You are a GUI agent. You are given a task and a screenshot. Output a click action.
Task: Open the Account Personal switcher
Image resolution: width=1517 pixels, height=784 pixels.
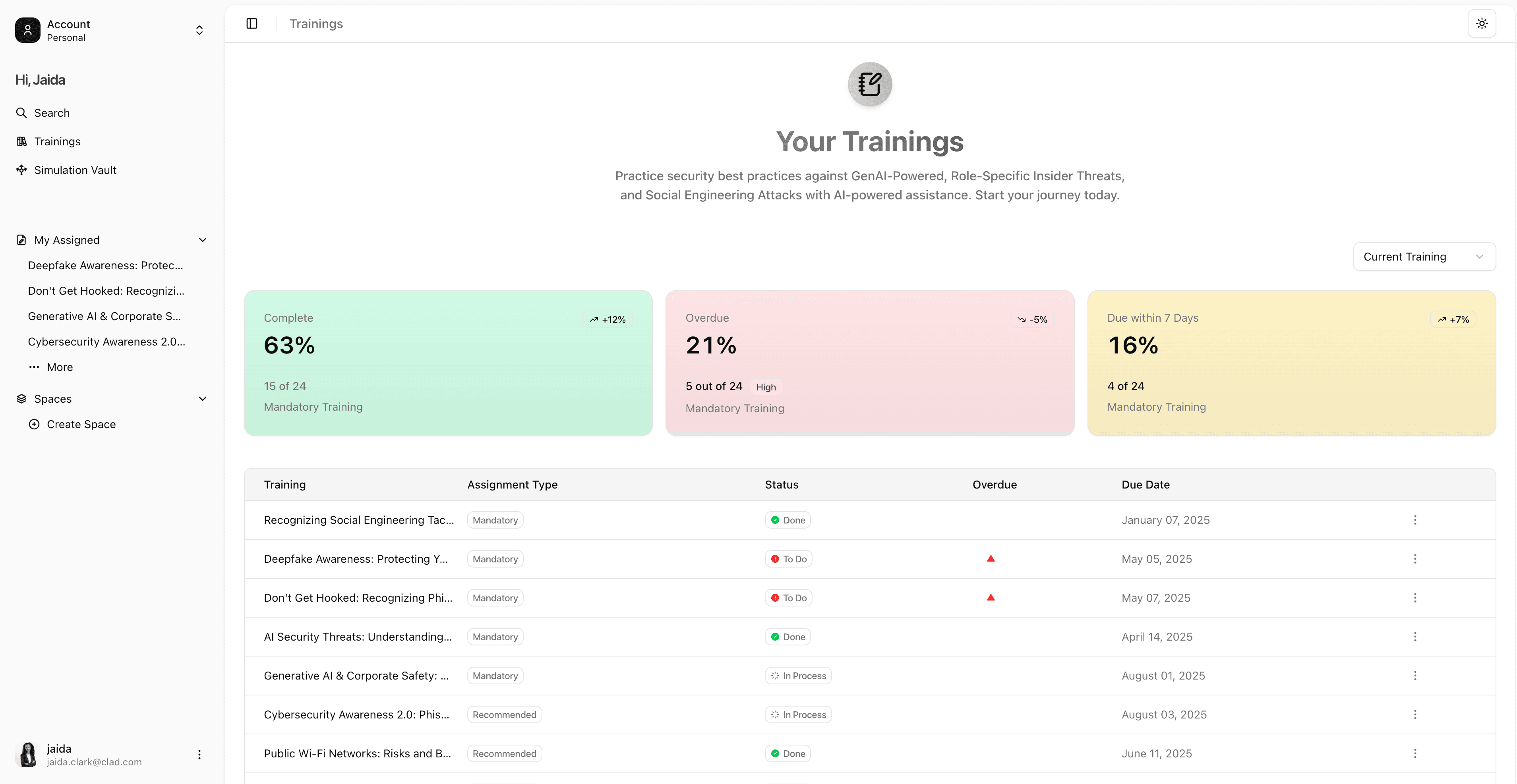[199, 30]
